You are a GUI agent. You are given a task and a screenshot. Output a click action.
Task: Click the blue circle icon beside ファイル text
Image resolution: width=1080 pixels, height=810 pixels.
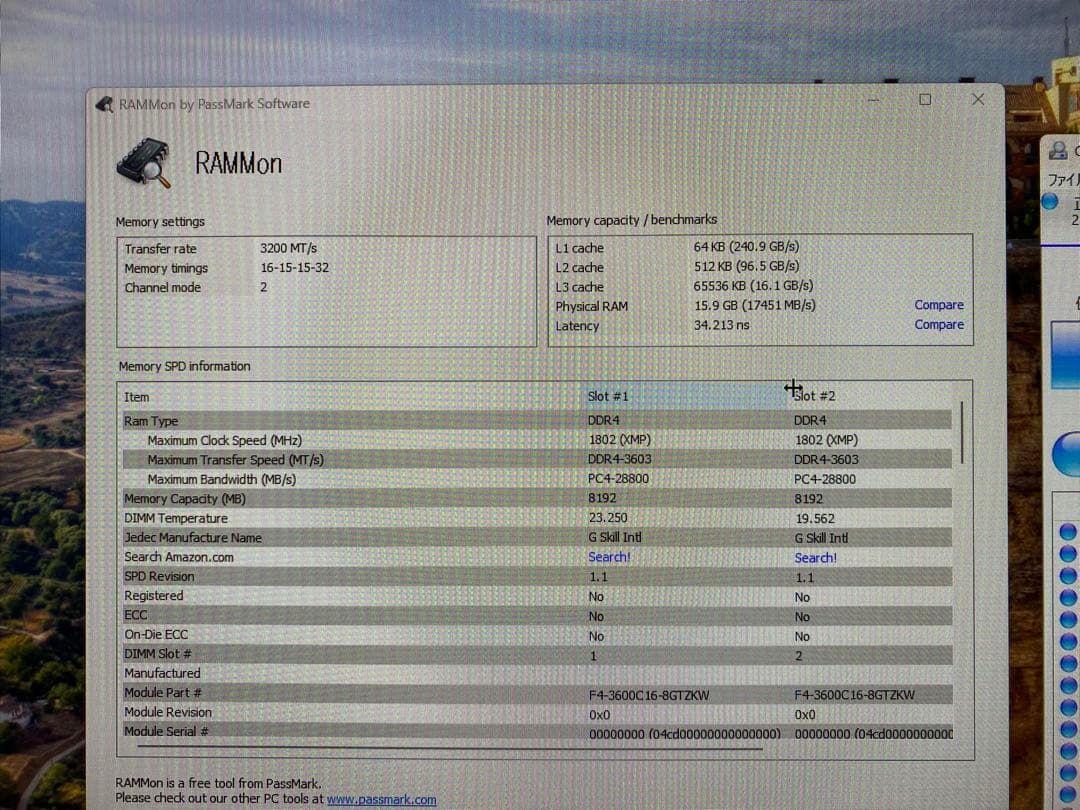click(1050, 201)
